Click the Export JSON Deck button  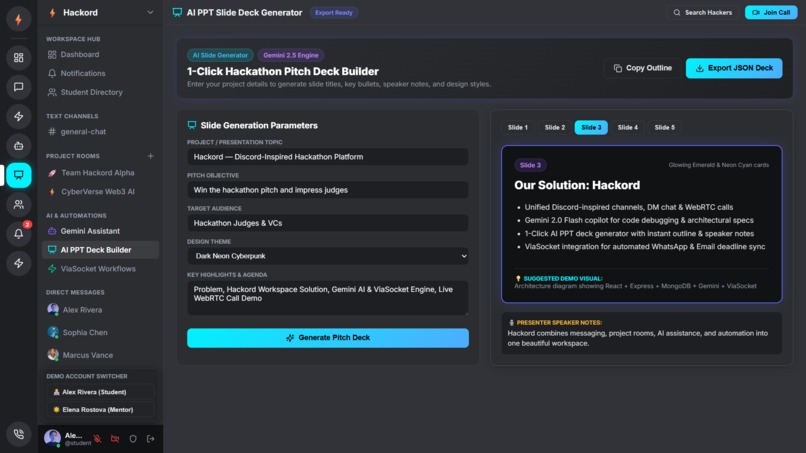(734, 68)
